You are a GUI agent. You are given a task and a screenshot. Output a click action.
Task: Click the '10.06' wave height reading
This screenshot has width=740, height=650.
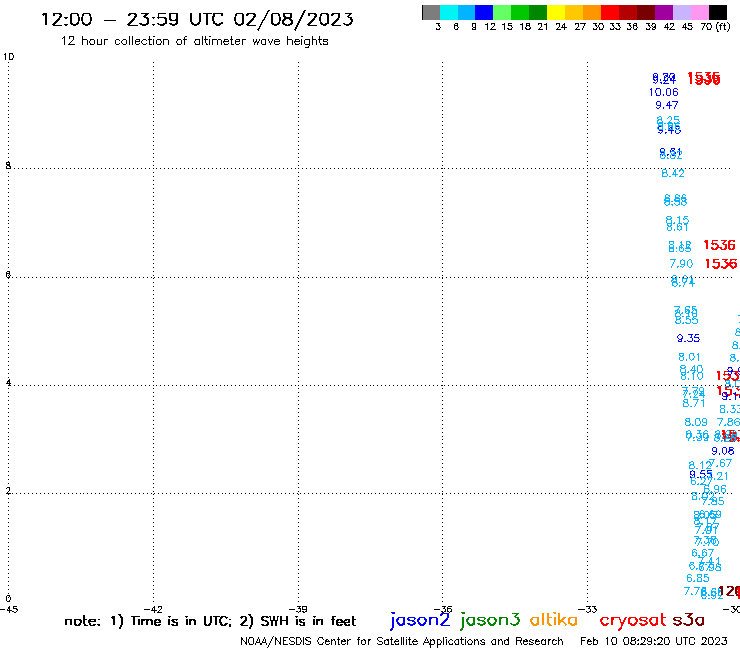click(x=664, y=93)
